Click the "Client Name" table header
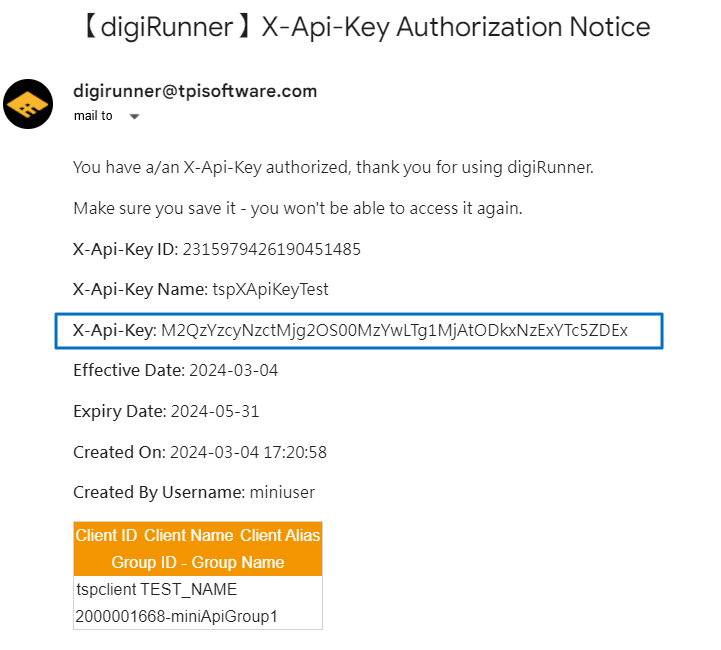The image size is (721, 650). (x=188, y=535)
